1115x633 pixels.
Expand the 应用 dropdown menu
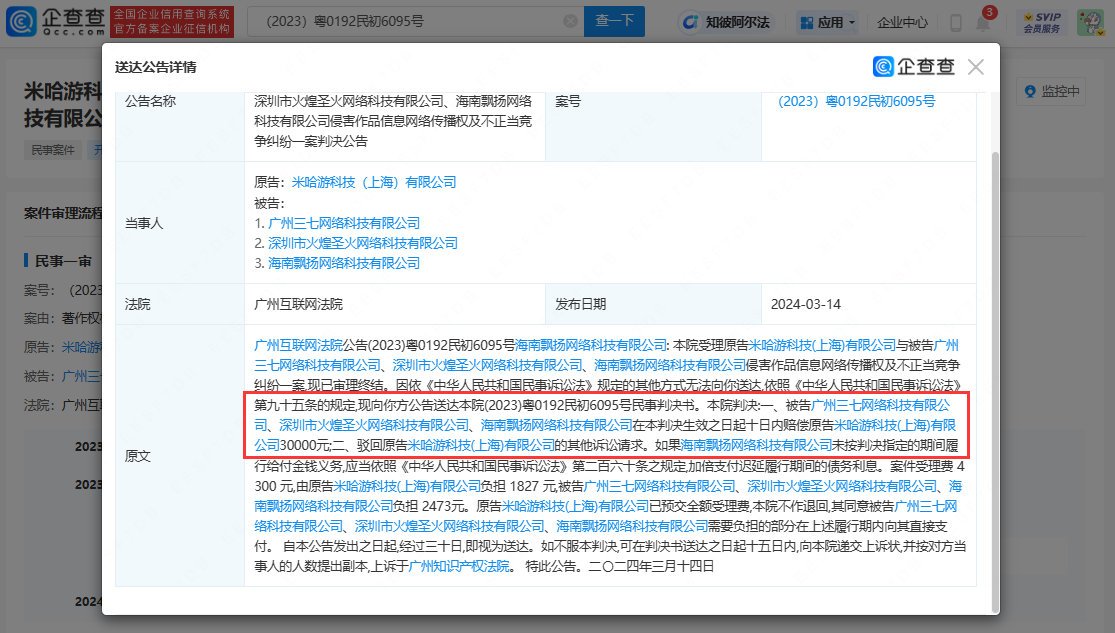(828, 22)
